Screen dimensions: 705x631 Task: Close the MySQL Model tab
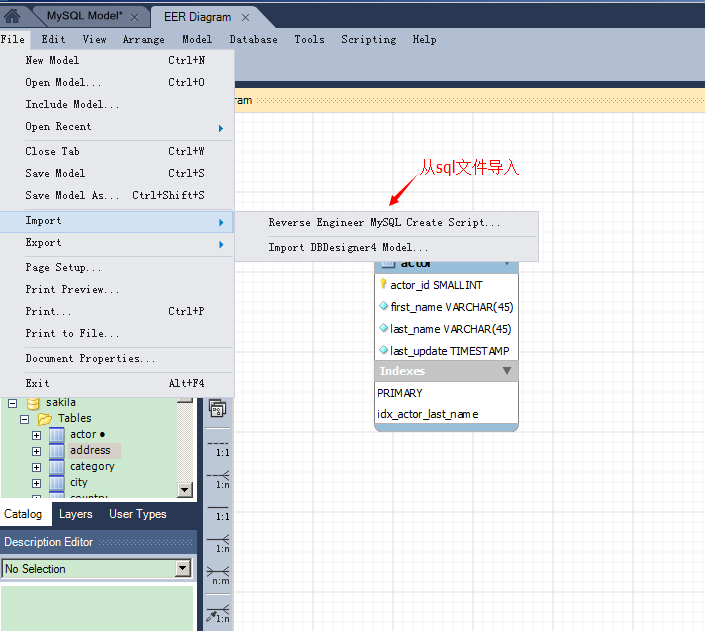point(134,18)
